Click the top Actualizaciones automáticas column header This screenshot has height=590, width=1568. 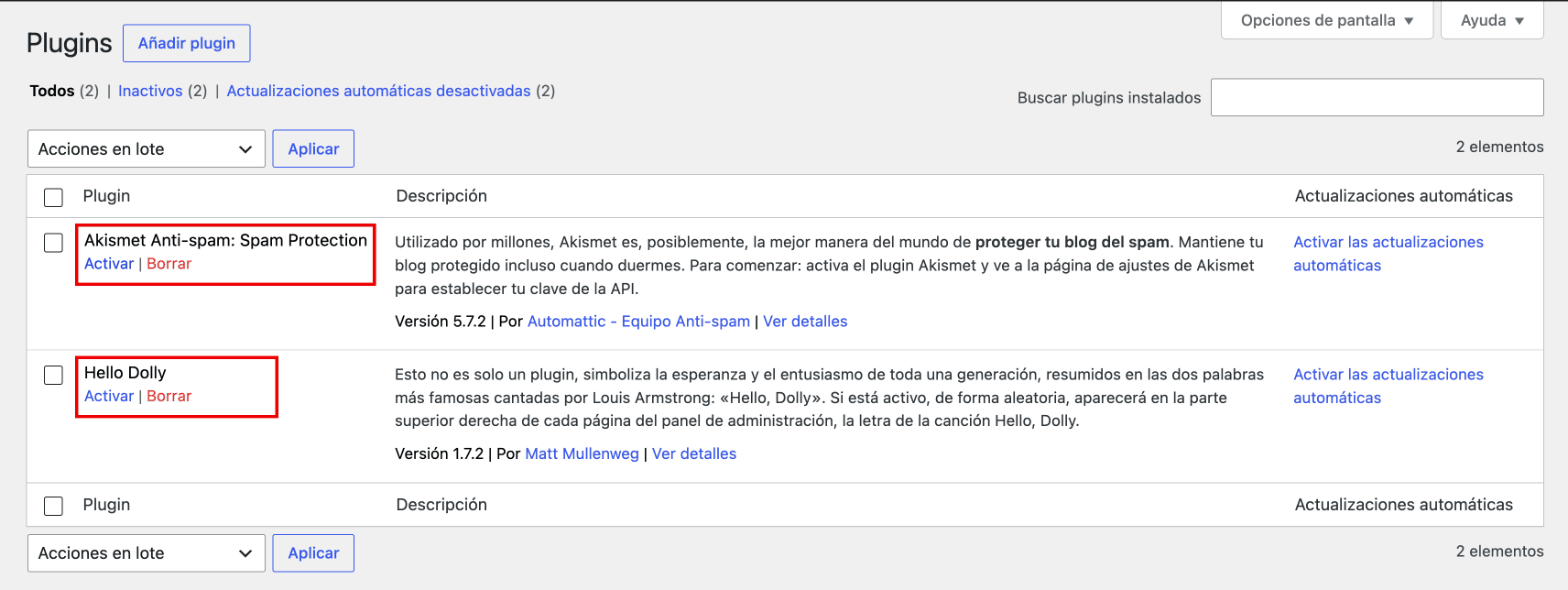[1403, 196]
